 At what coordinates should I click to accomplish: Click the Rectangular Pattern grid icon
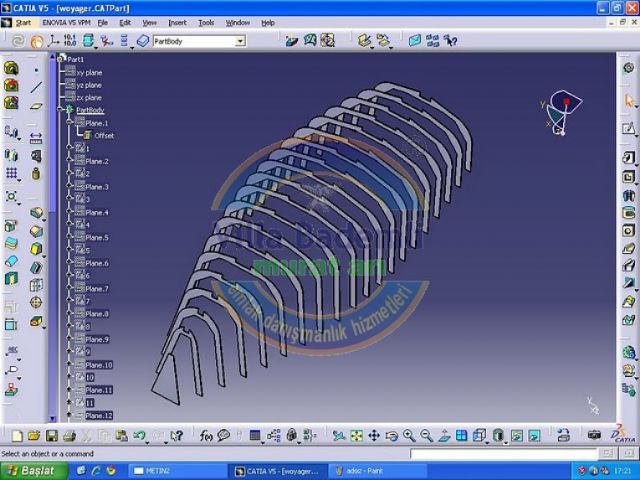11,173
